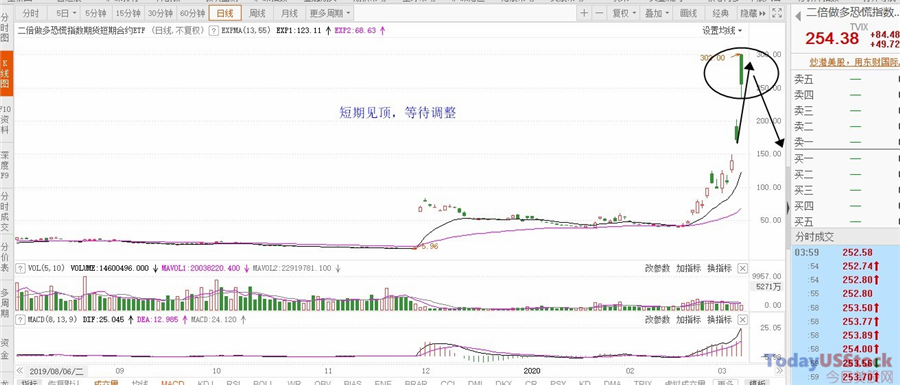This screenshot has width=900, height=385.
Task: Select the 60分钟 period tab
Action: point(192,13)
